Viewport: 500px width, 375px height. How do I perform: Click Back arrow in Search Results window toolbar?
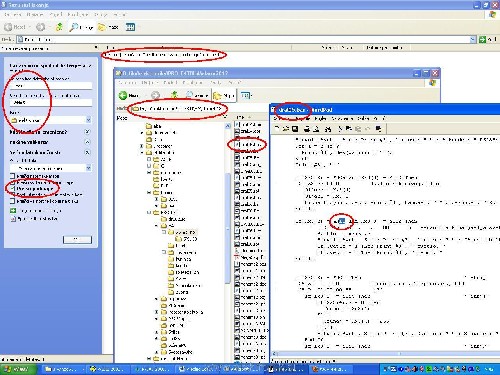pyautogui.click(x=8, y=27)
